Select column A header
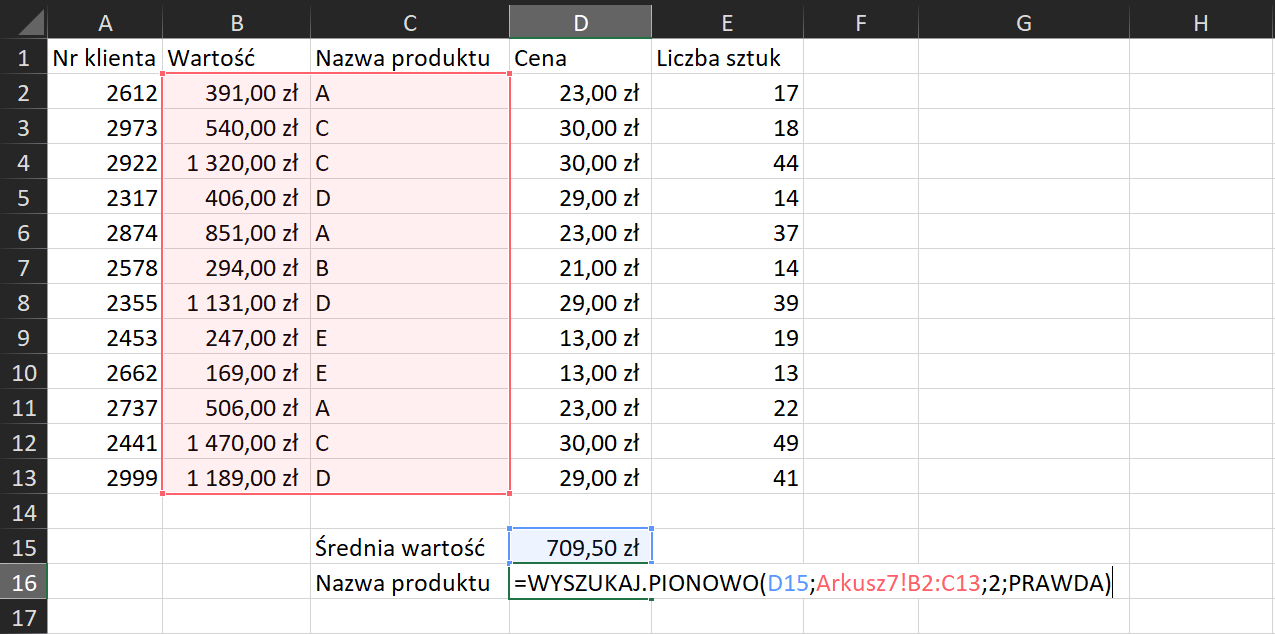The width and height of the screenshot is (1275, 634). pos(104,20)
